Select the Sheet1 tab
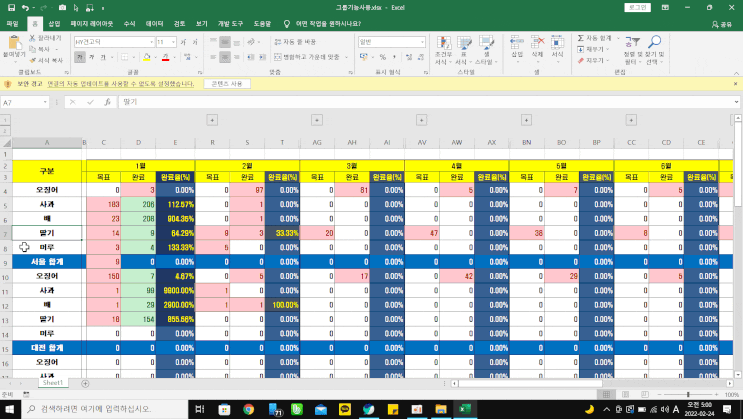Viewport: 743px width, 419px height. pos(53,383)
